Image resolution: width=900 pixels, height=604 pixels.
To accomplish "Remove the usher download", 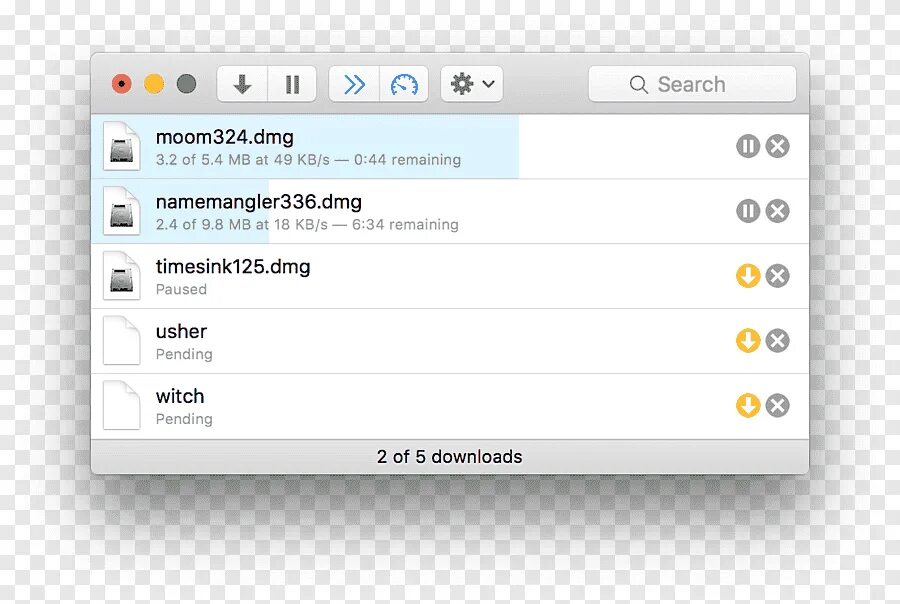I will pyautogui.click(x=778, y=341).
